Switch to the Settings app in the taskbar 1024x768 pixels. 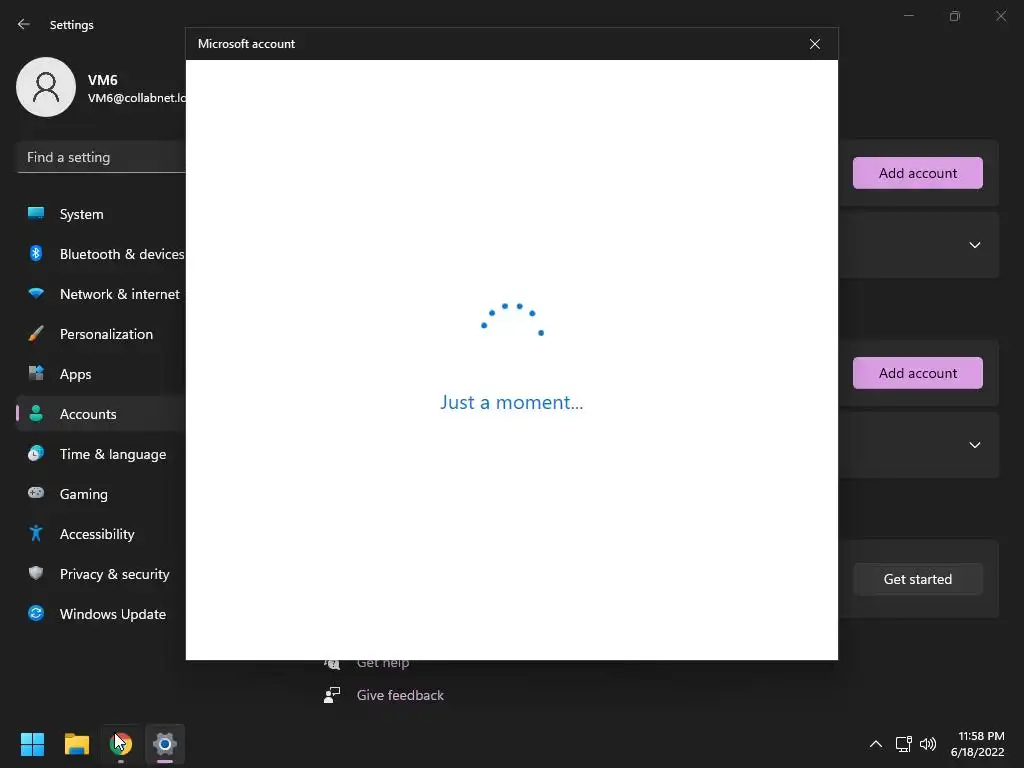(165, 744)
